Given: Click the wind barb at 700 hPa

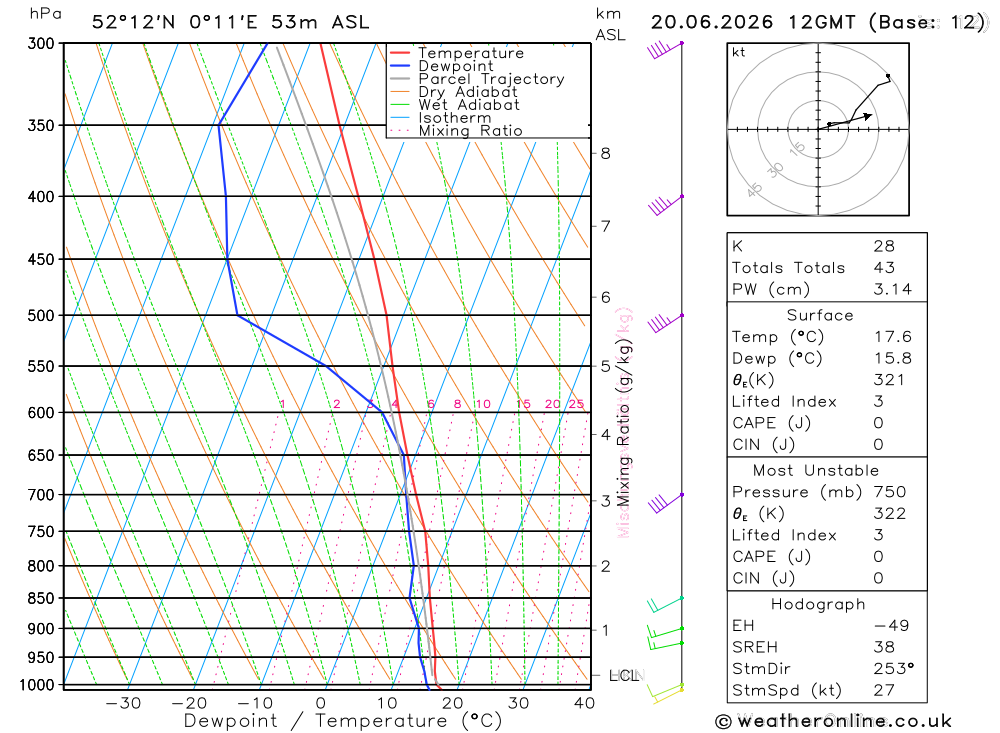Looking at the screenshot, I should [x=665, y=503].
